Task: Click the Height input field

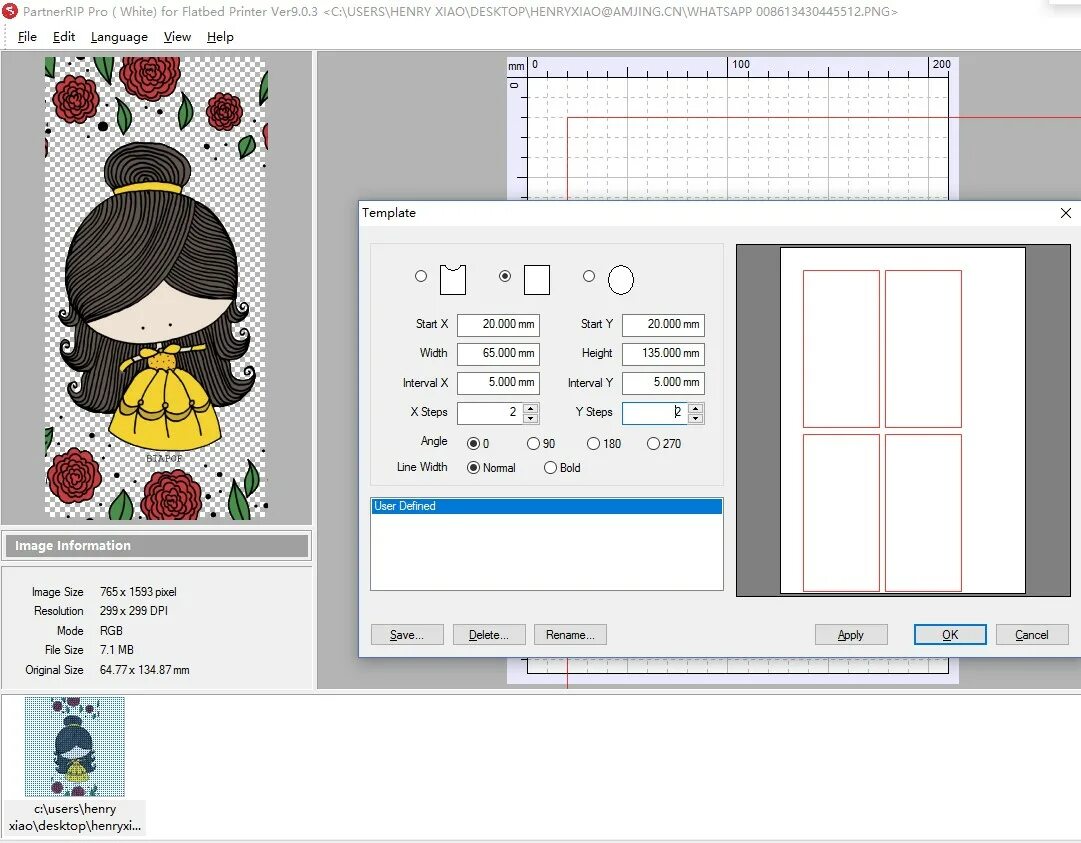Action: (663, 354)
